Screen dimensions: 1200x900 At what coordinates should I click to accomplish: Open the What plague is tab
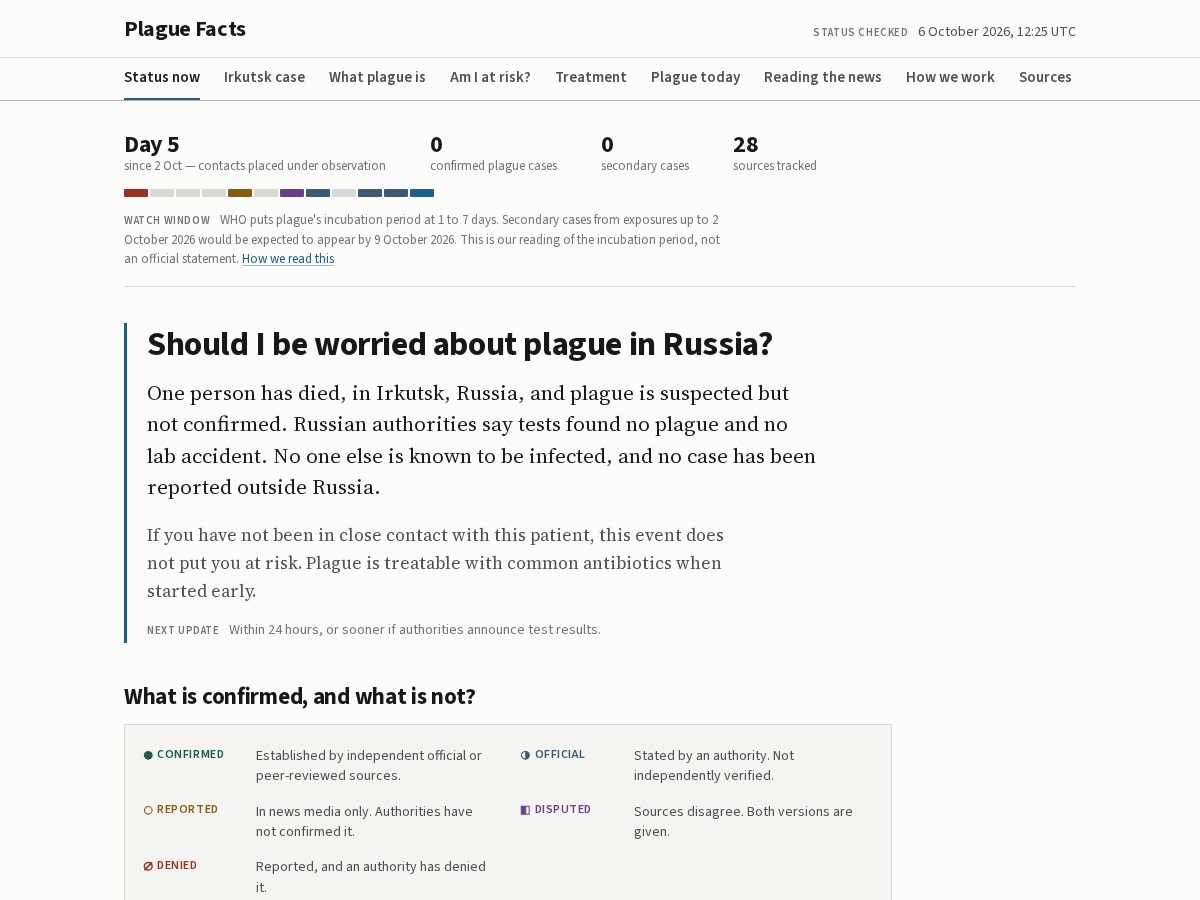tap(377, 77)
